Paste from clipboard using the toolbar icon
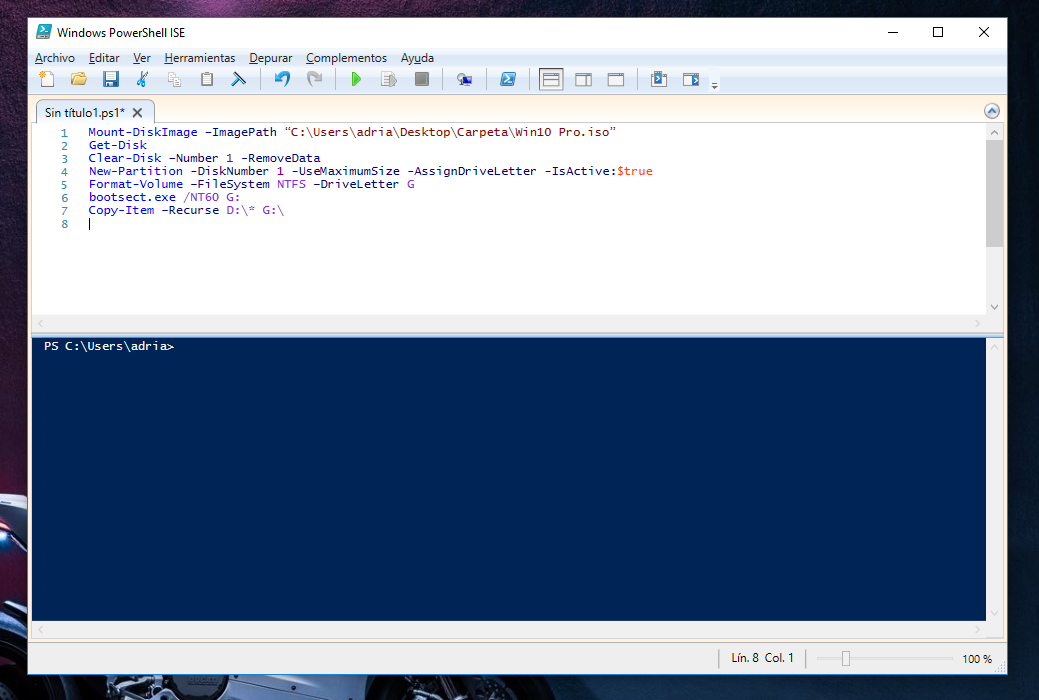1039x700 pixels. pyautogui.click(x=207, y=80)
